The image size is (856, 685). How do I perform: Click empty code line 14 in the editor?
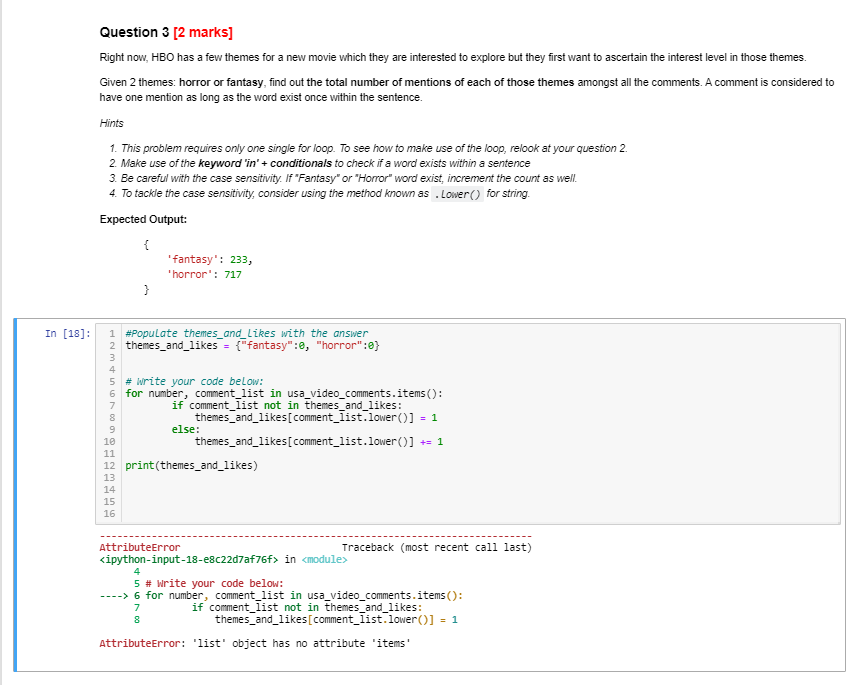tap(480, 490)
